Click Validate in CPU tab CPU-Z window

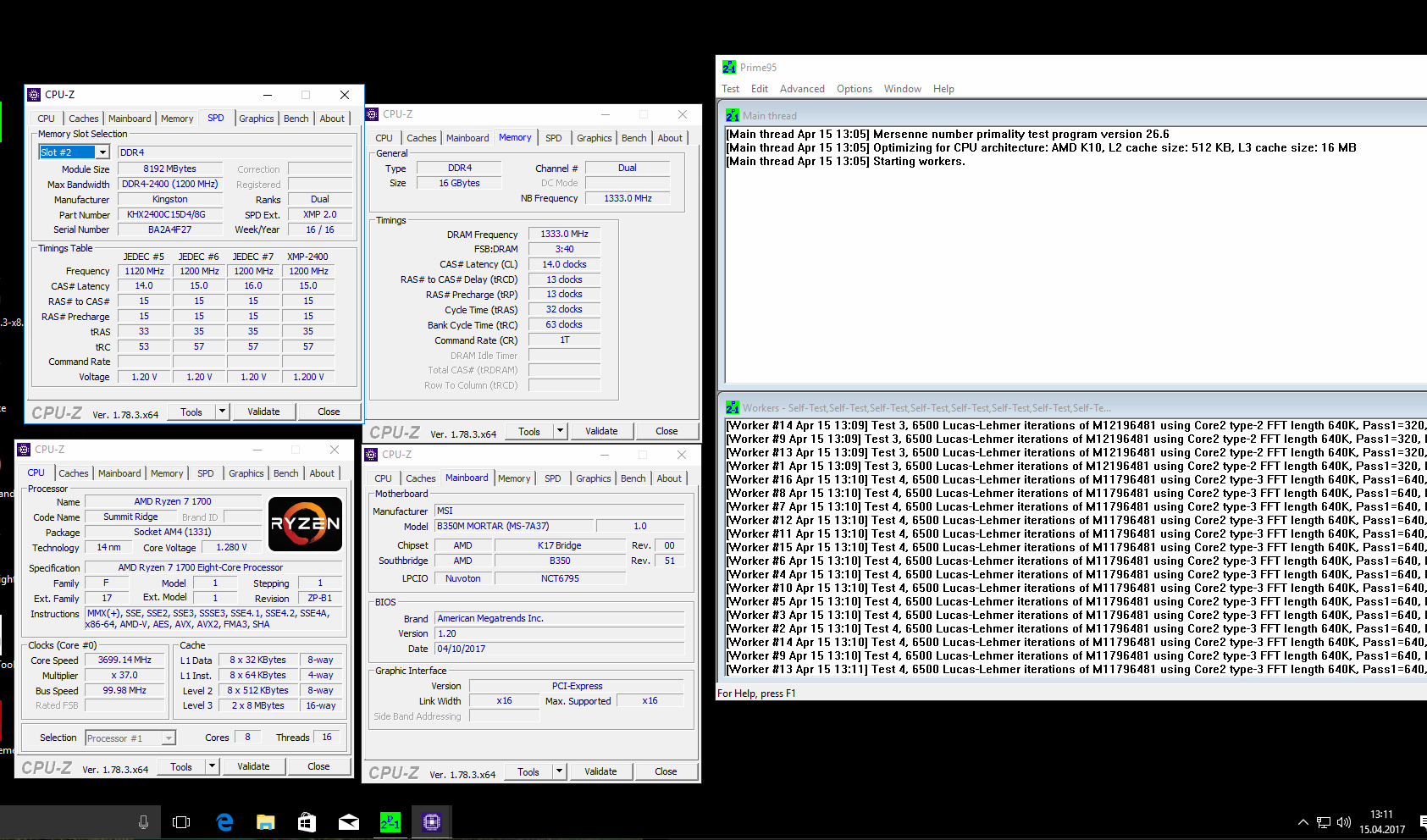(253, 766)
